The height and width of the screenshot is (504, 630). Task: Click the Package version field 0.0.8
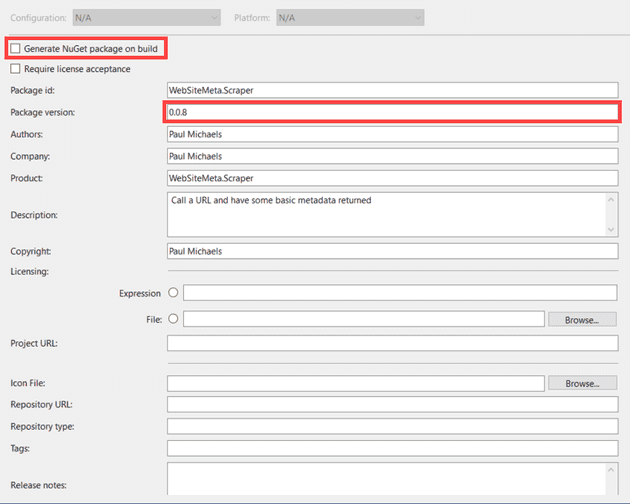393,112
